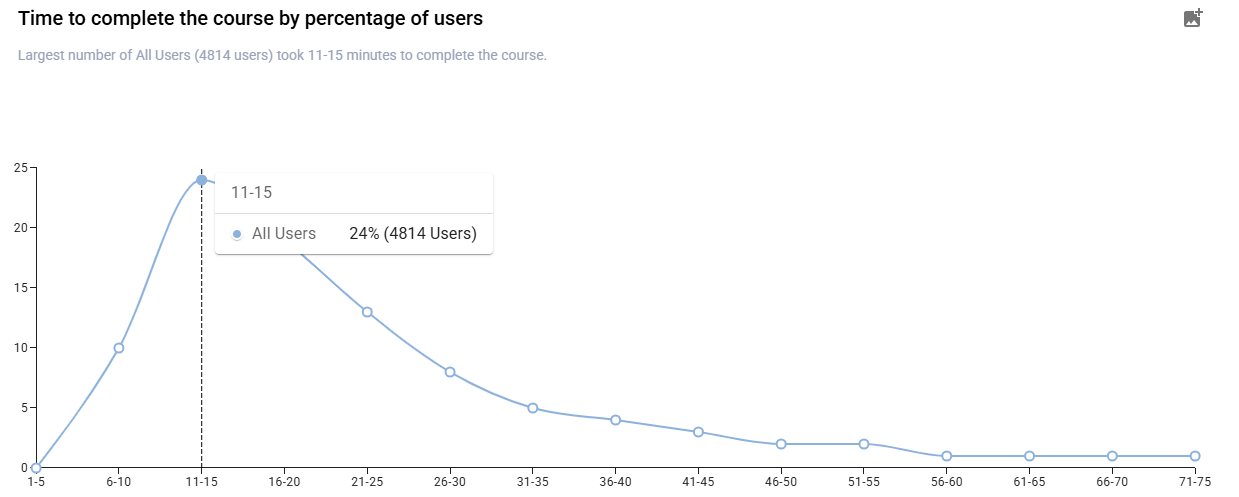Select the 31-35 minutes data point
This screenshot has height=497, width=1239.
coord(533,408)
